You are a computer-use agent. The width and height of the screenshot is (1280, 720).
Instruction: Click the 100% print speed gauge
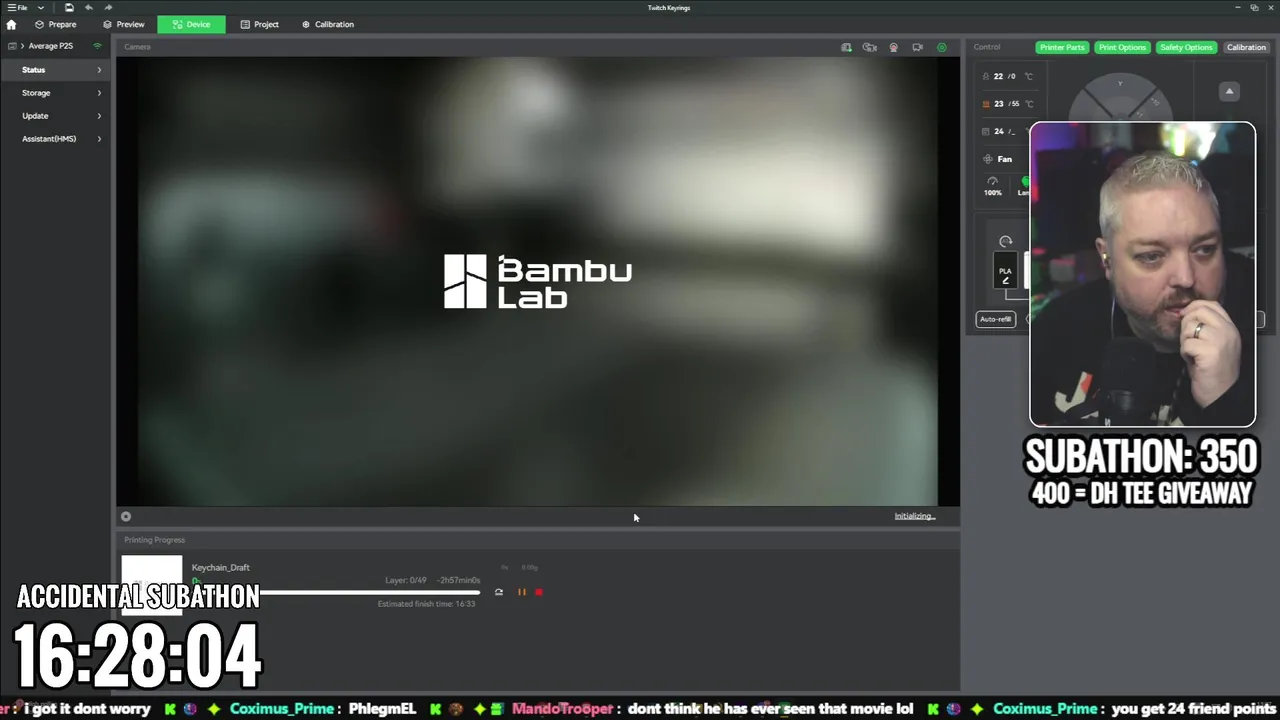pyautogui.click(x=992, y=186)
